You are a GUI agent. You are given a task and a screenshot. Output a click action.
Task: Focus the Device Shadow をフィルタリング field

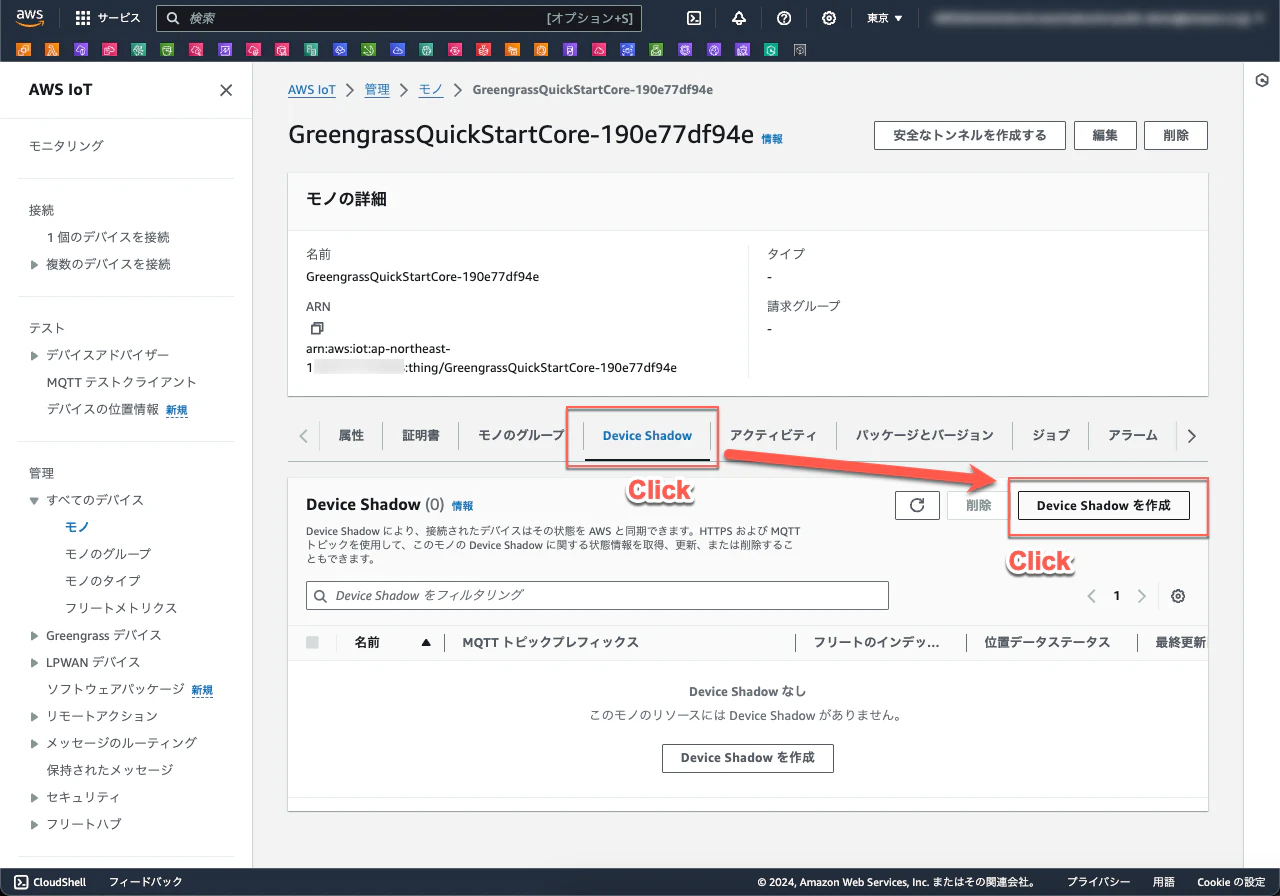tap(597, 596)
